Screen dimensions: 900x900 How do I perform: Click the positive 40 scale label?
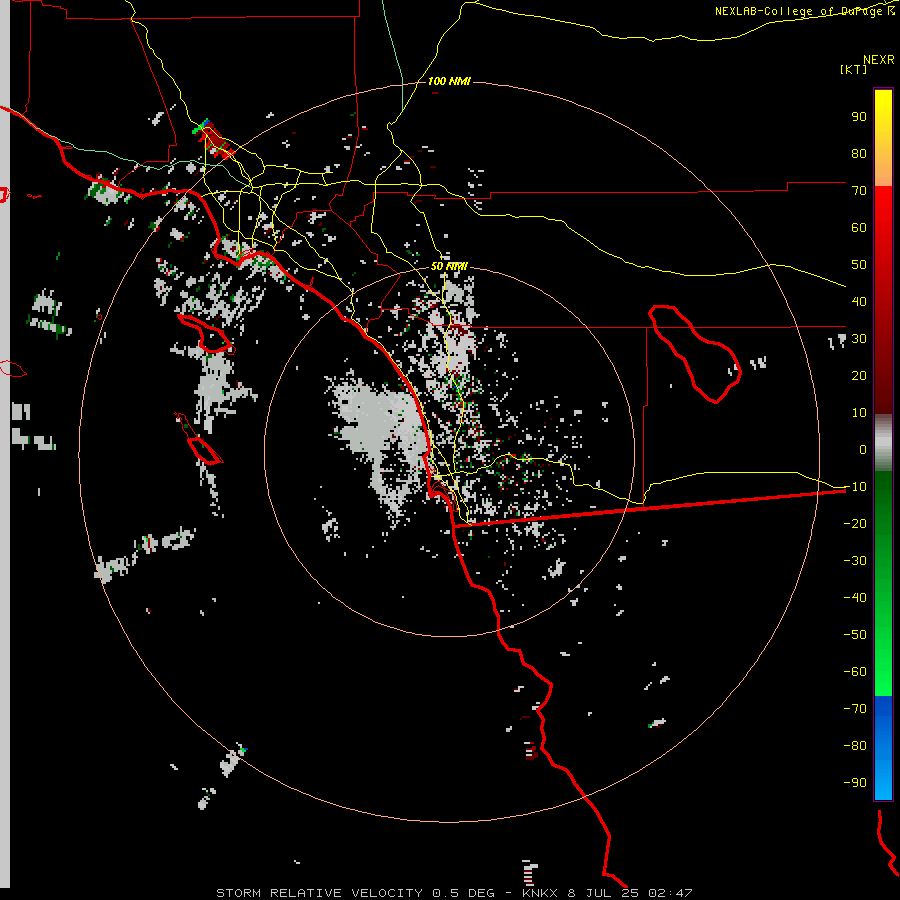coord(859,302)
